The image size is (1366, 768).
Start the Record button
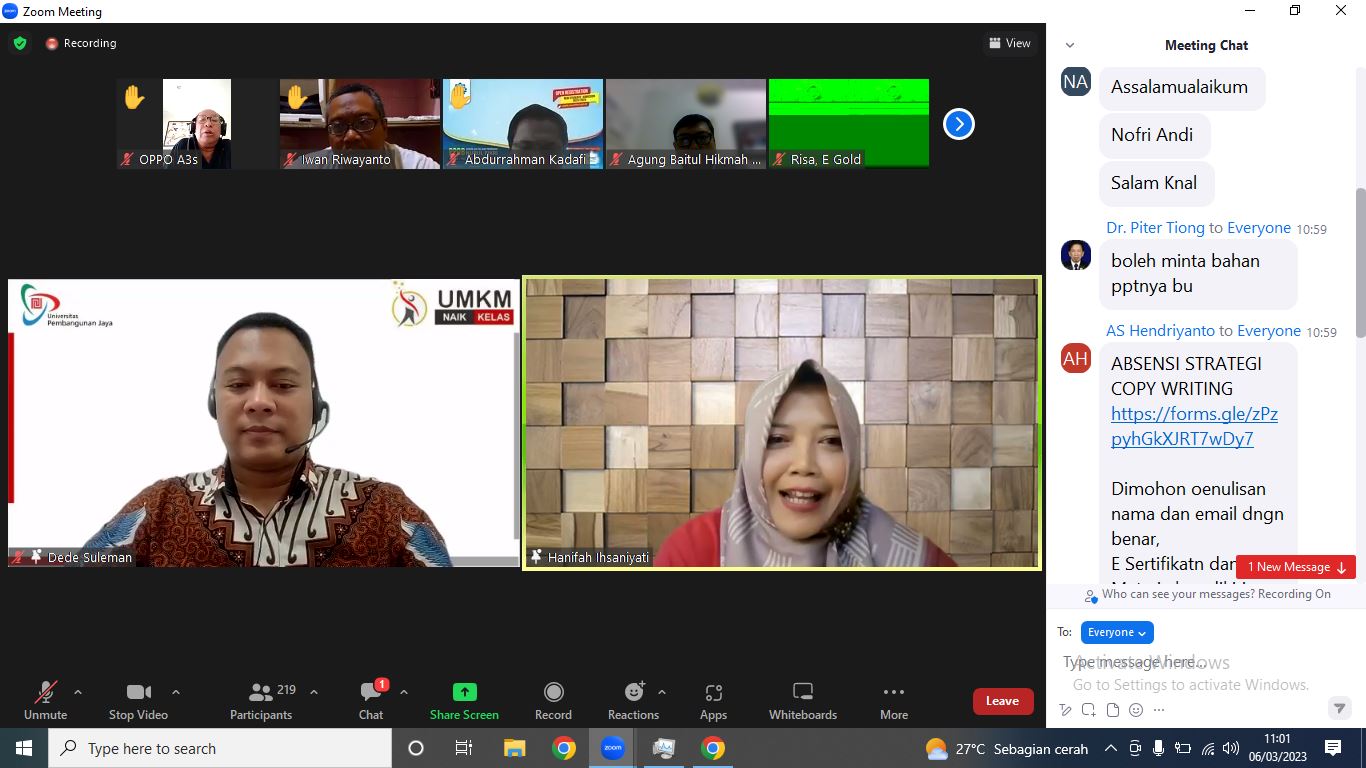point(553,700)
